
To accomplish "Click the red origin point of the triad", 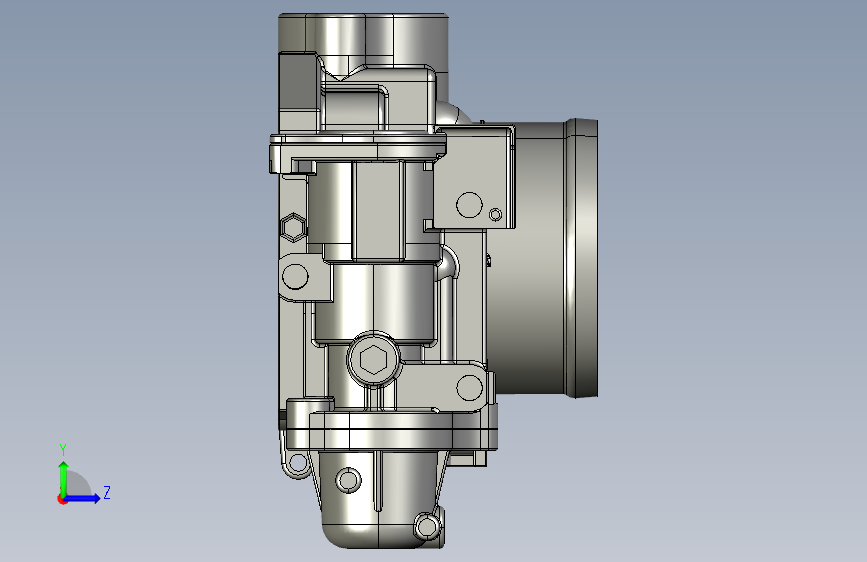I will pos(62,499).
